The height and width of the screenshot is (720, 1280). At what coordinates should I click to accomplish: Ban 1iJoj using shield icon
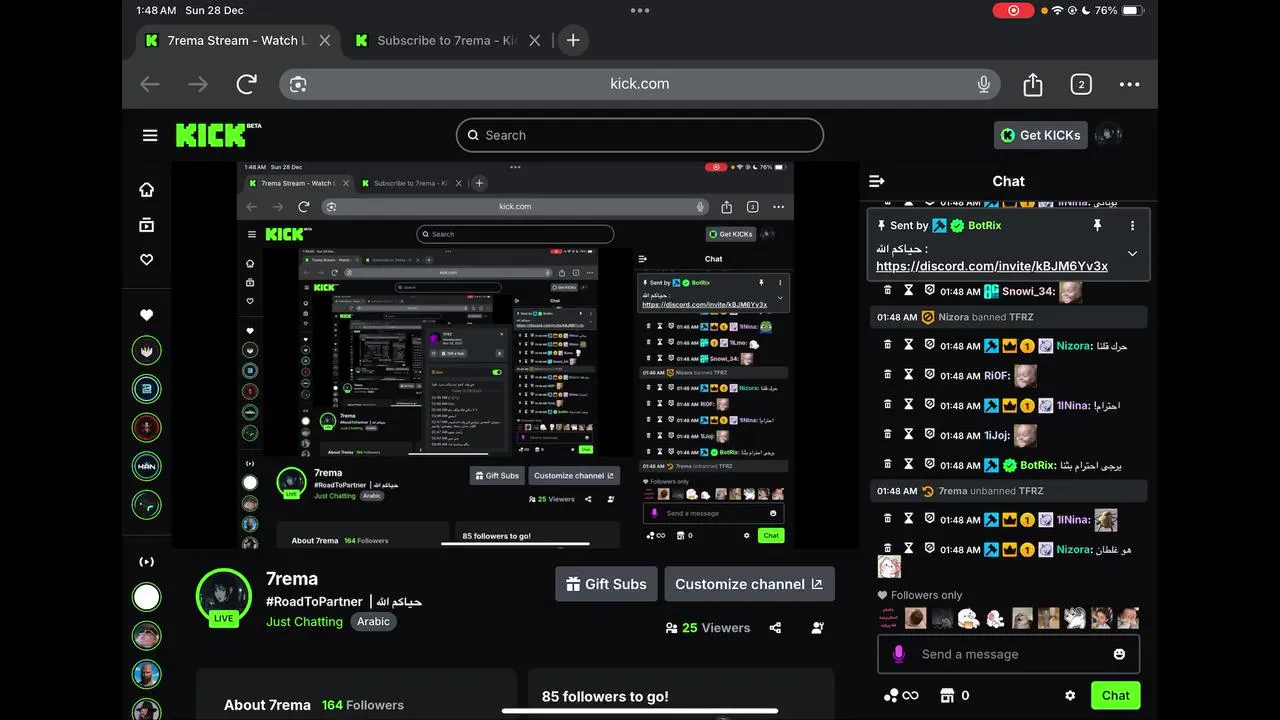930,435
